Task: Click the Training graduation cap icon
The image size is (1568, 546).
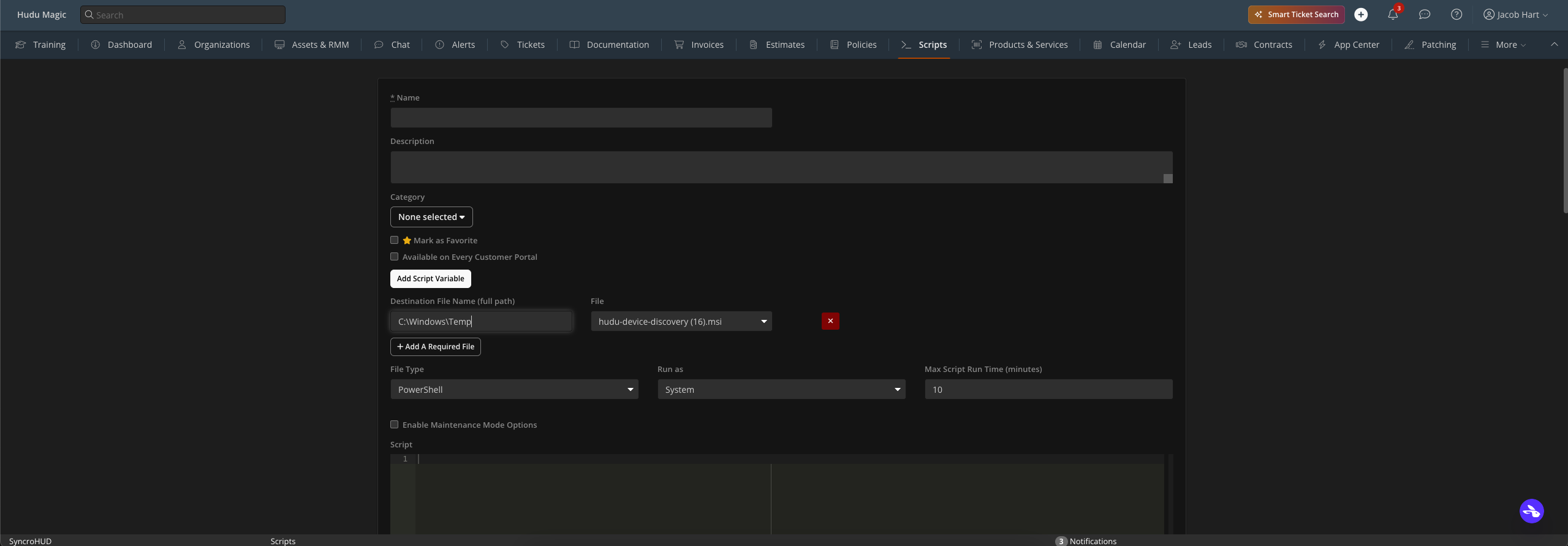Action: point(21,45)
